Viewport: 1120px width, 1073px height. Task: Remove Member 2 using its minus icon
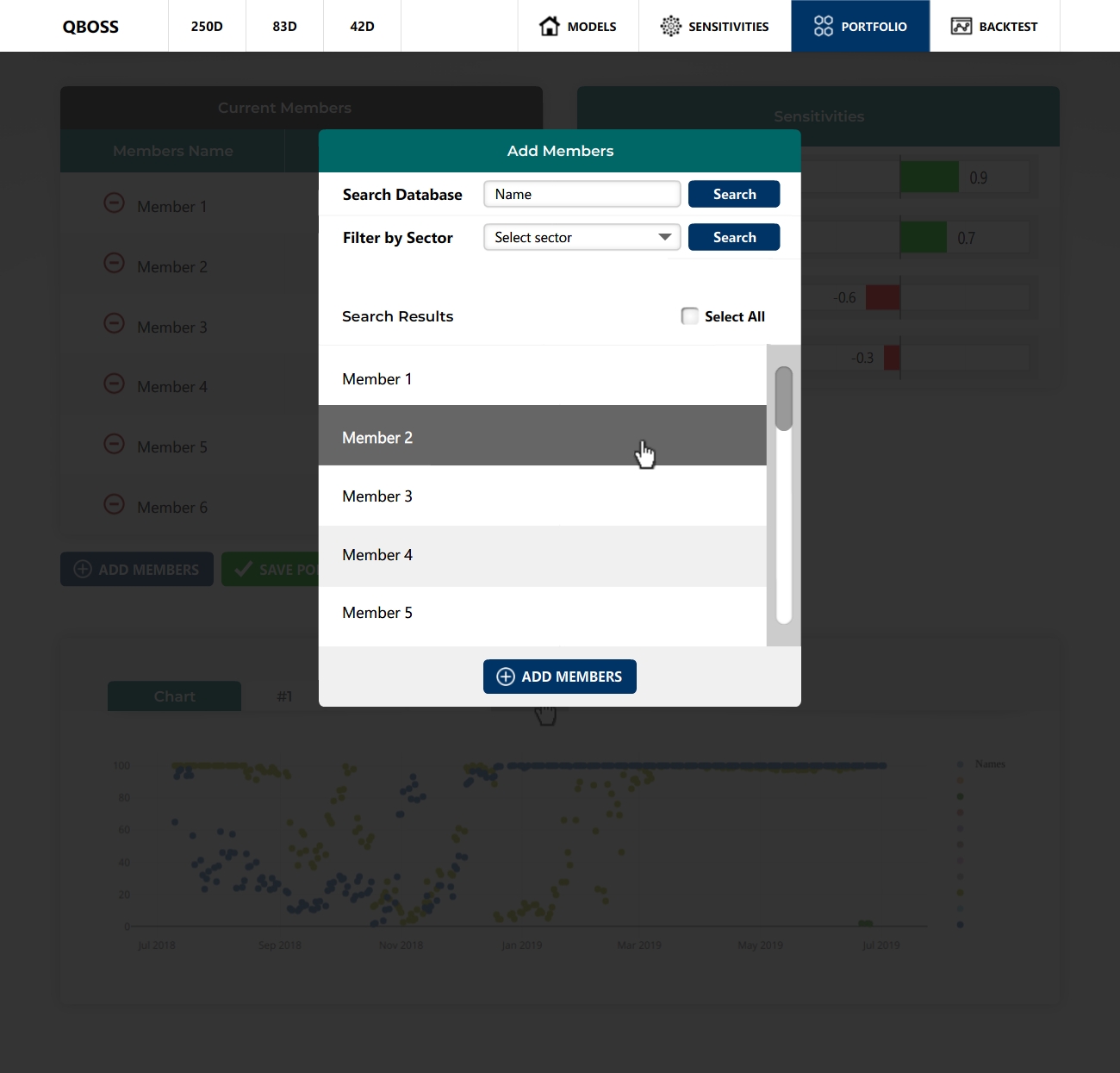pyautogui.click(x=114, y=263)
